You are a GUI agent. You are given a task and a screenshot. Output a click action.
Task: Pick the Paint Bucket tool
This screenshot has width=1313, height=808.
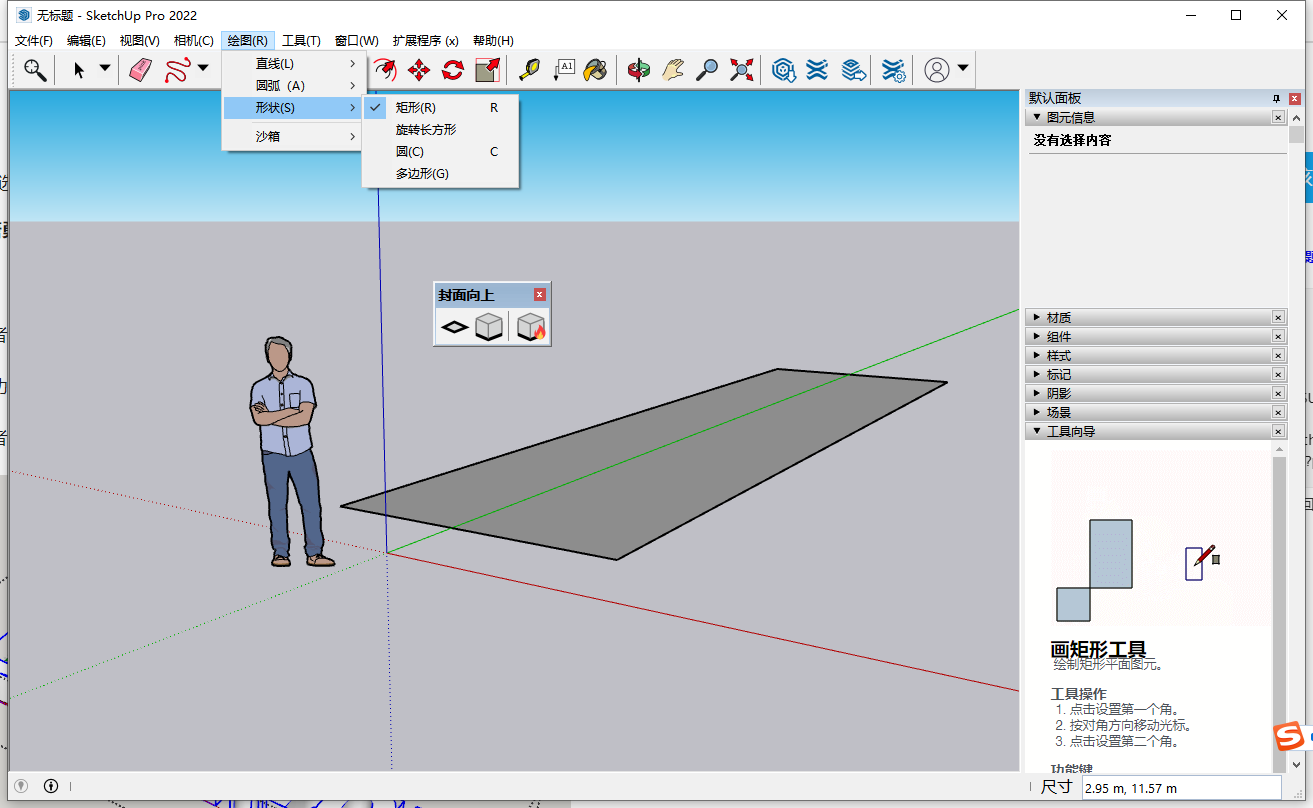point(596,70)
